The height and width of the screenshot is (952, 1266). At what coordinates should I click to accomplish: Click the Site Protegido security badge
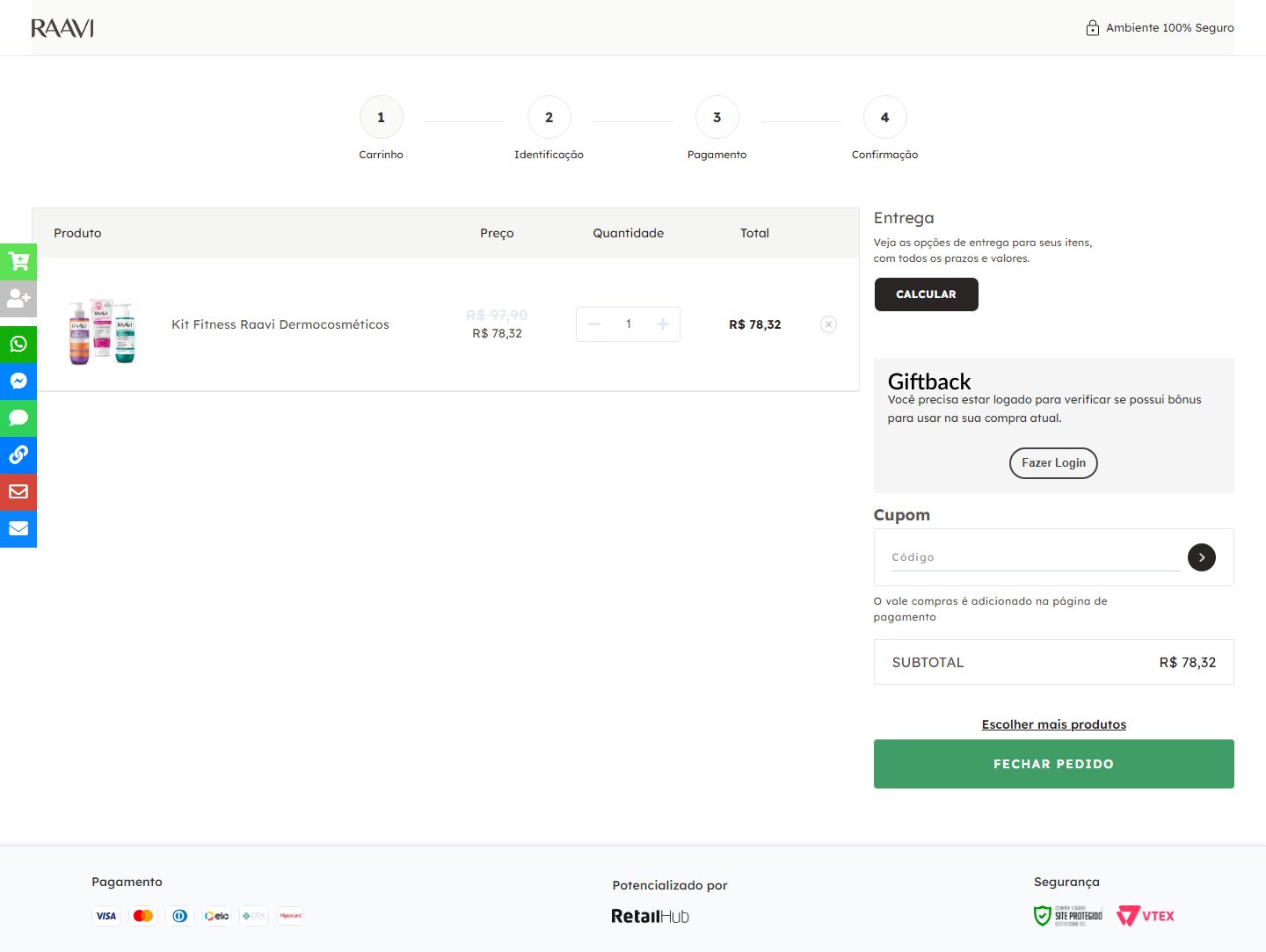[x=1067, y=916]
